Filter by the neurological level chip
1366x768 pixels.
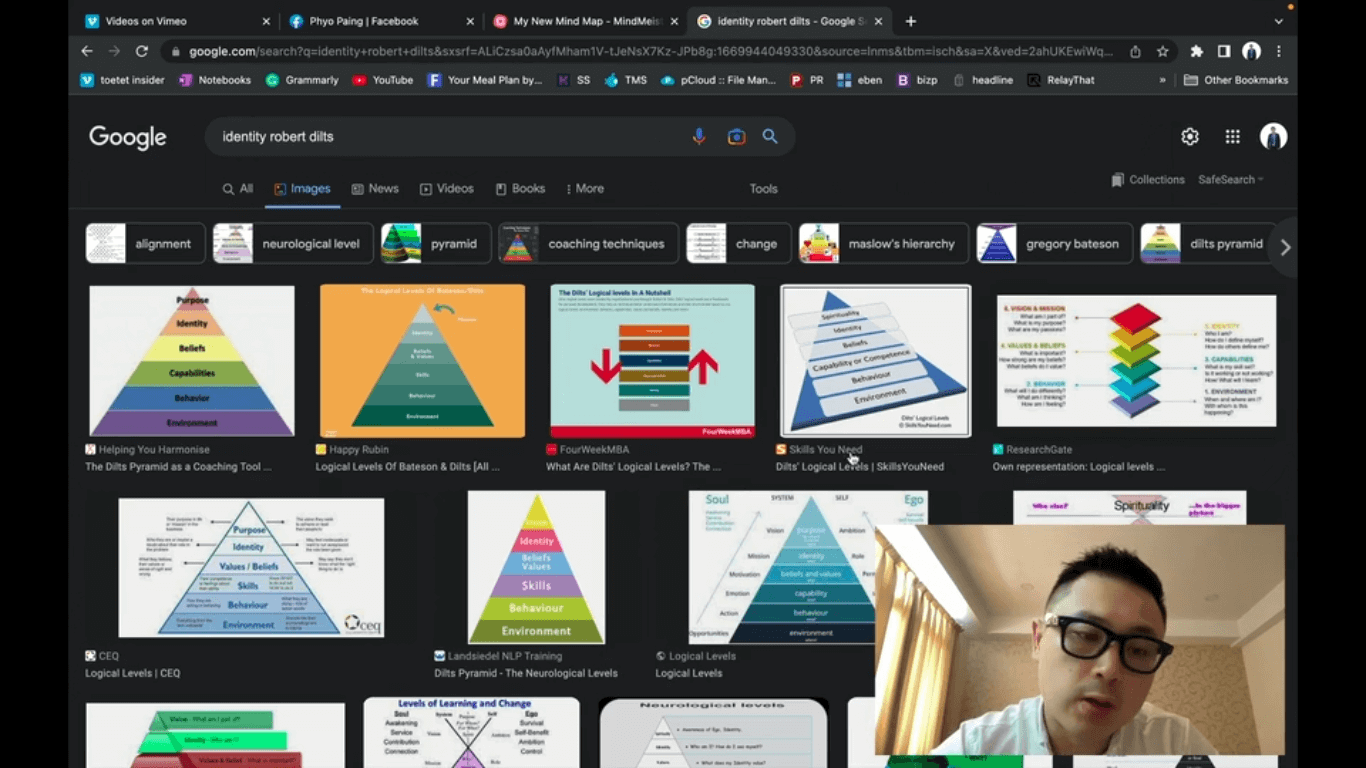click(x=293, y=244)
